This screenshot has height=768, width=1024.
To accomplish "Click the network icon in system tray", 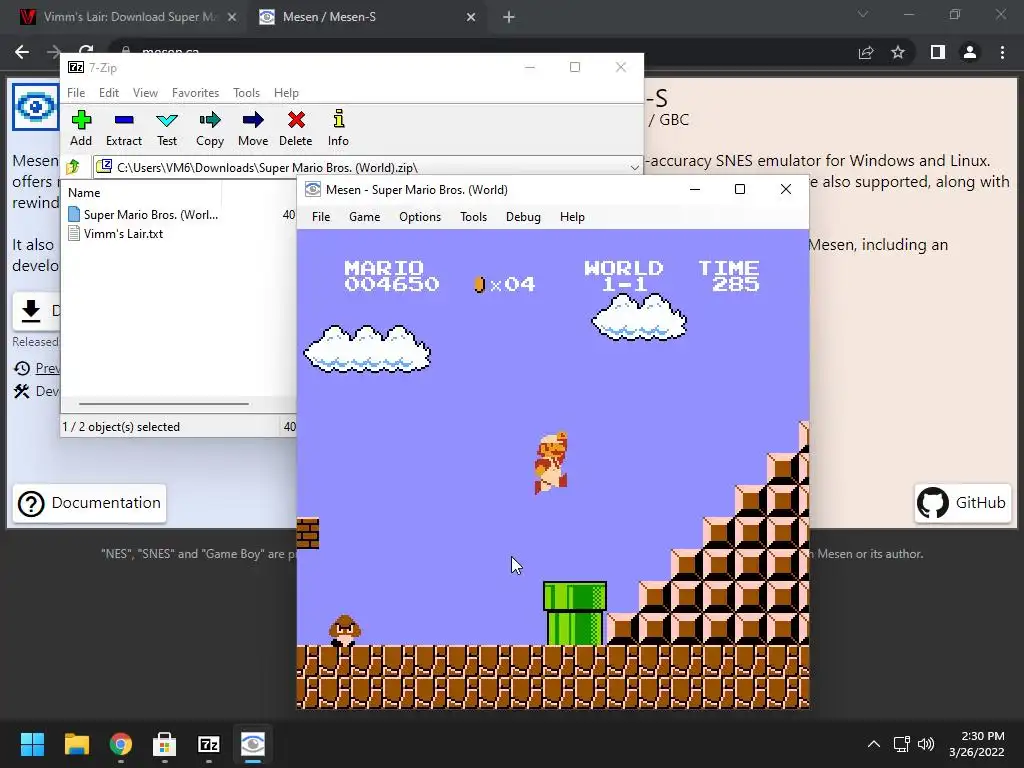I will tap(902, 744).
